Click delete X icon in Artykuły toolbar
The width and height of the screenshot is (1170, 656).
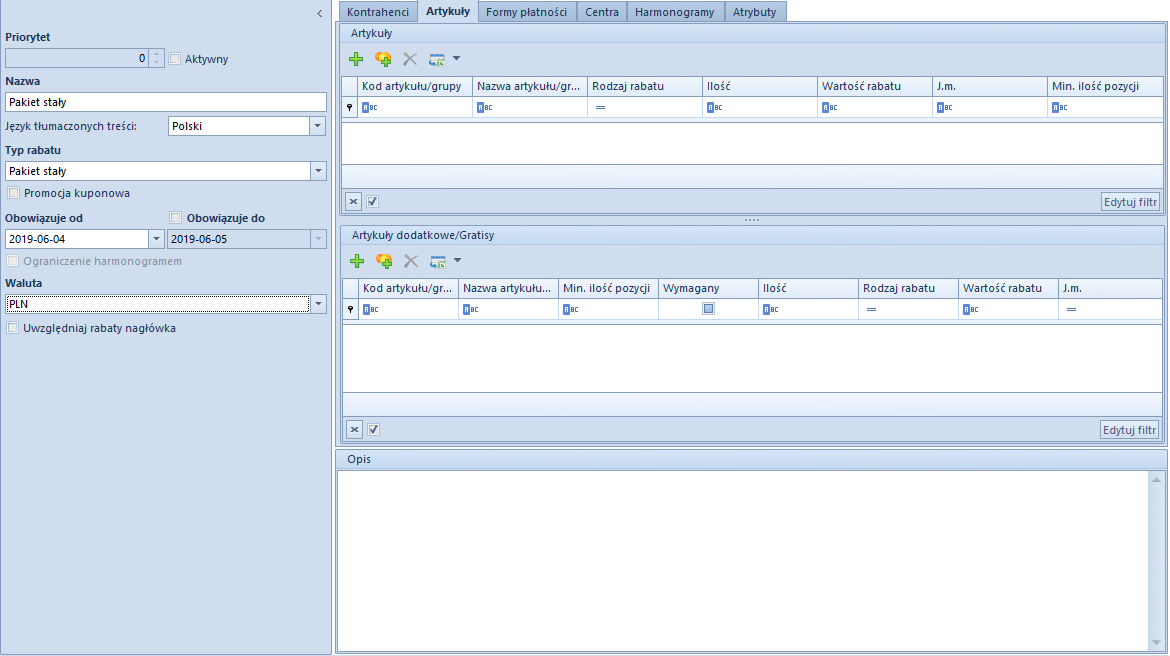(410, 59)
